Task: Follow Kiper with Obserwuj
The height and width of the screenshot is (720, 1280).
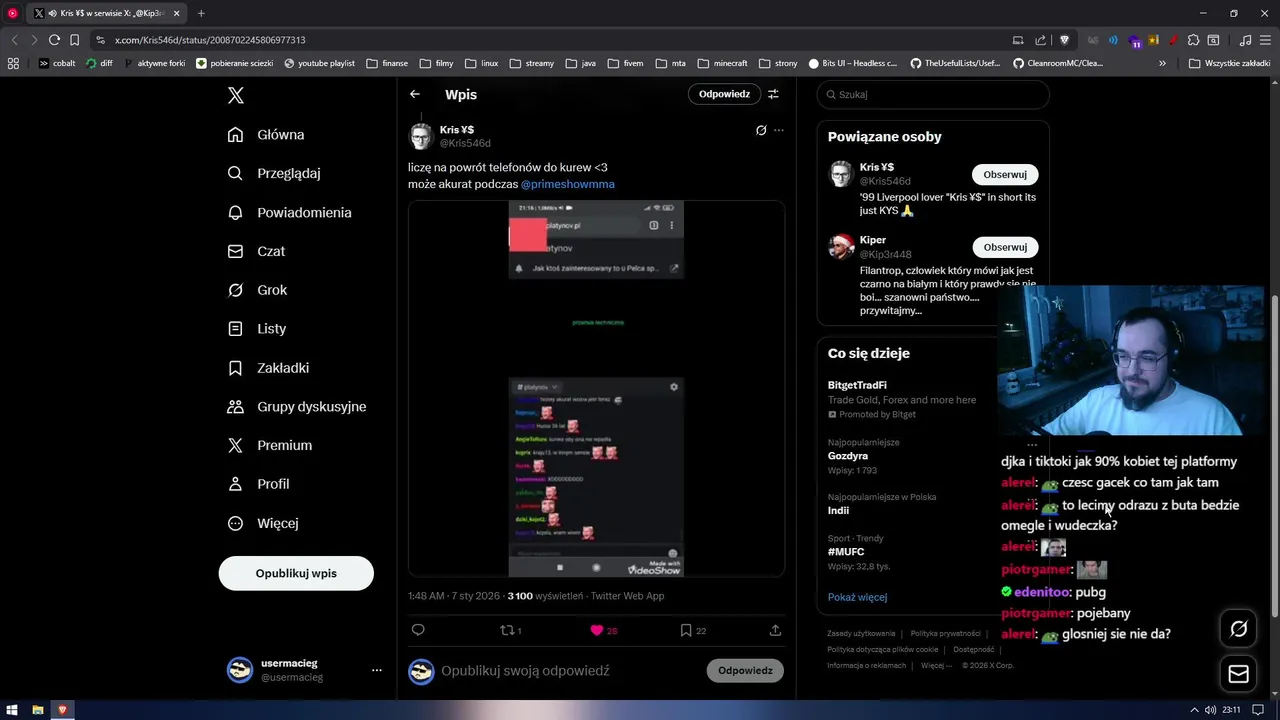Action: tap(1005, 247)
